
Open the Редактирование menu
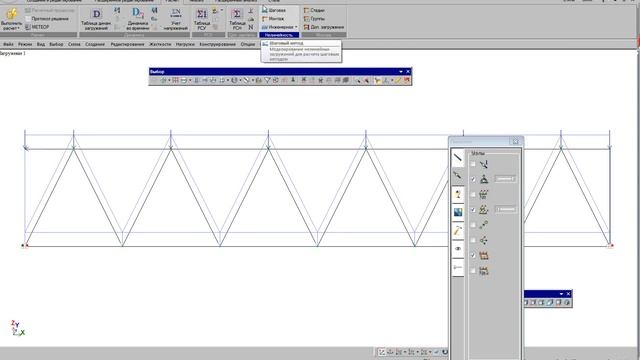click(127, 44)
